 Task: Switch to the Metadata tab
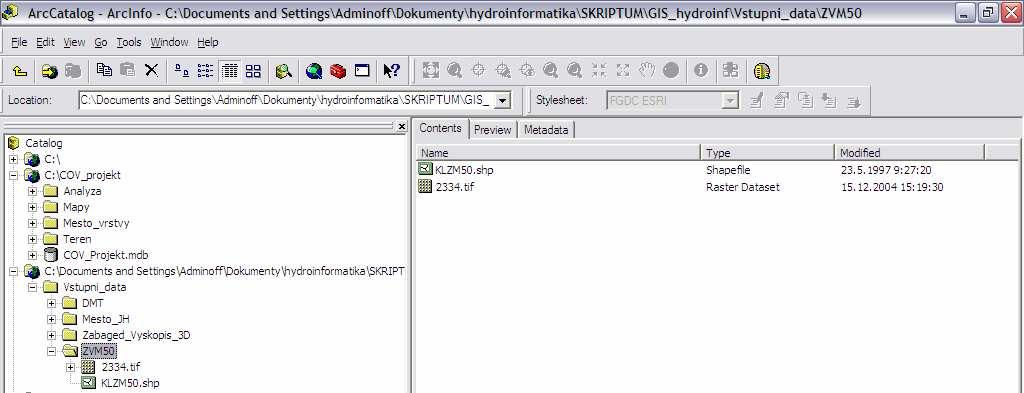(x=546, y=130)
